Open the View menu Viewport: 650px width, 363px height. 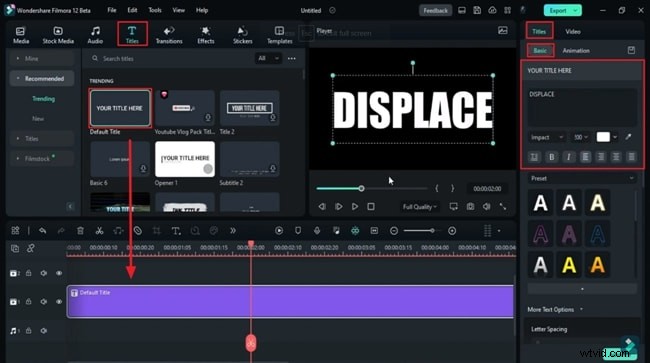[x=179, y=10]
